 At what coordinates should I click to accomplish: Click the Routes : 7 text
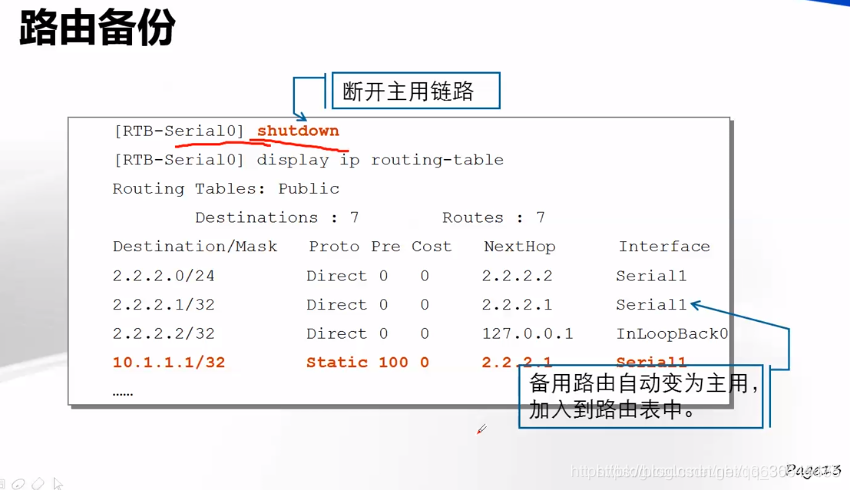tap(493, 217)
